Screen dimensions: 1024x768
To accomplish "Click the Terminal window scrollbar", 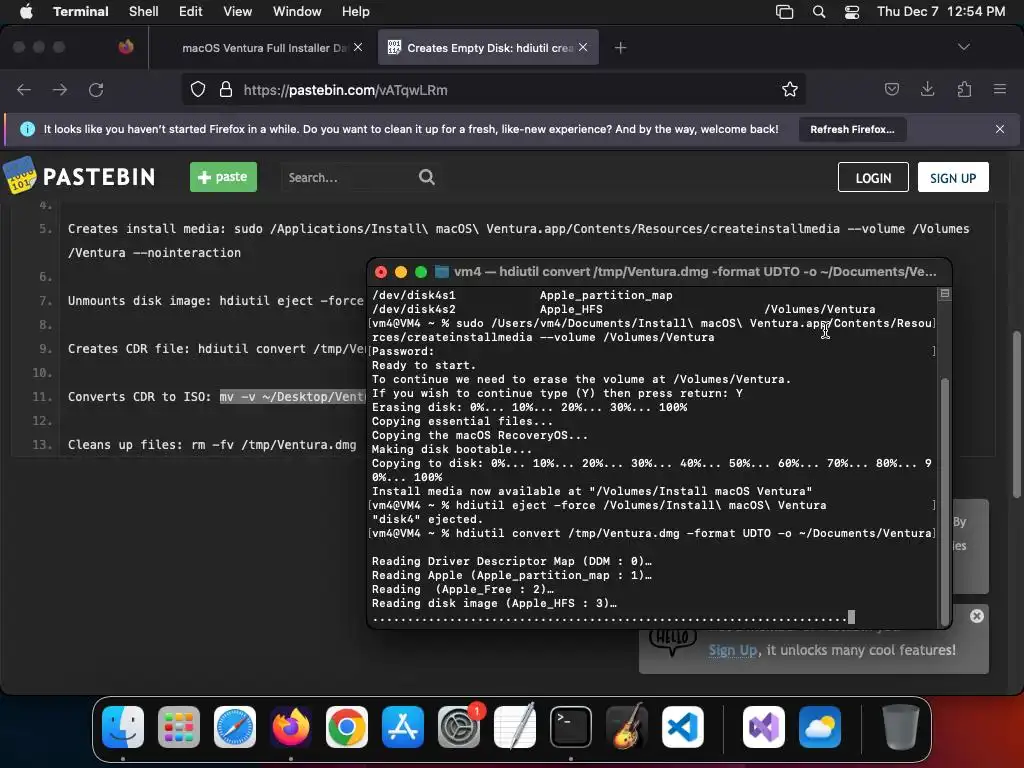I will pos(944,501).
